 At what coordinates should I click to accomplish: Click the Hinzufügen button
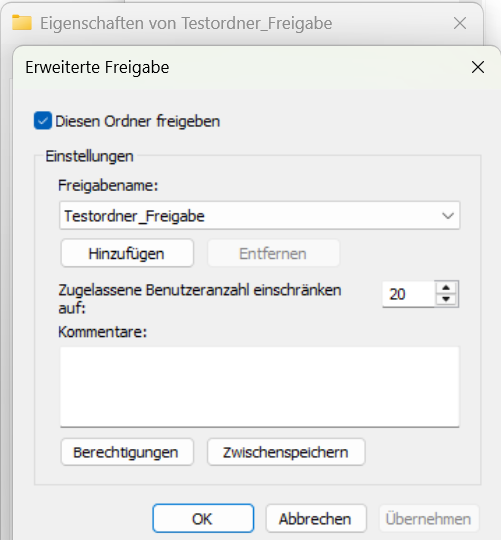(127, 253)
